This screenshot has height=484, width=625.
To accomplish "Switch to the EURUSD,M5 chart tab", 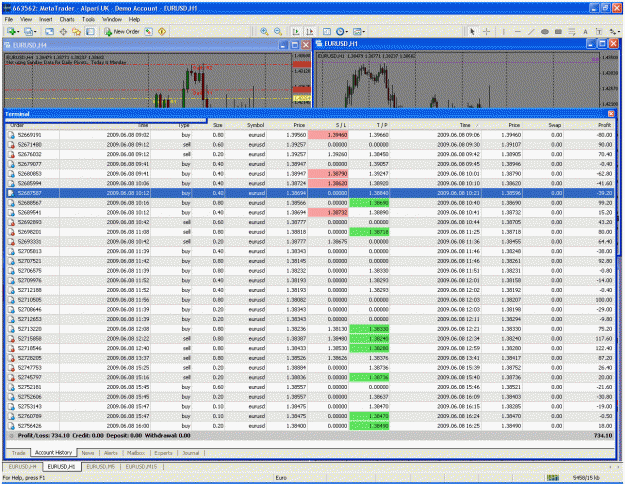I will [x=100, y=466].
